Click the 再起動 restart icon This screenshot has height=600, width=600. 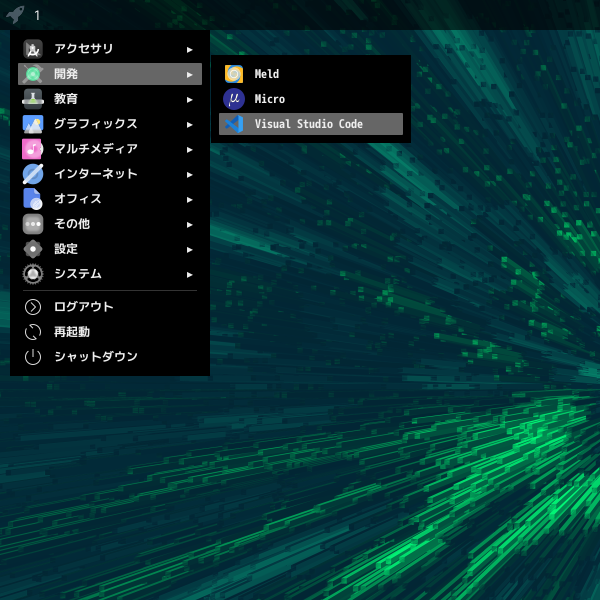(x=33, y=332)
